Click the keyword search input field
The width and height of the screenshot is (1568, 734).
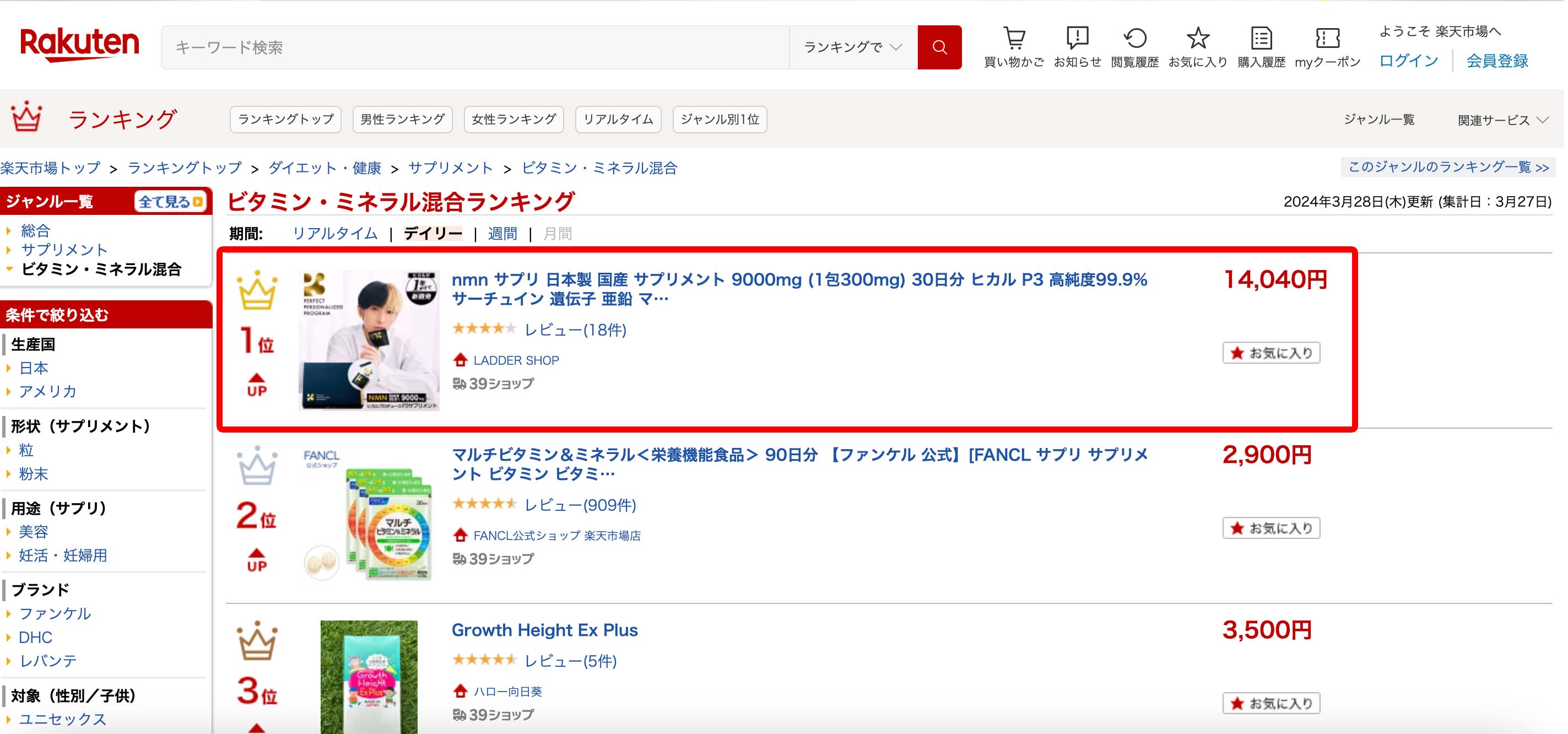[x=475, y=47]
